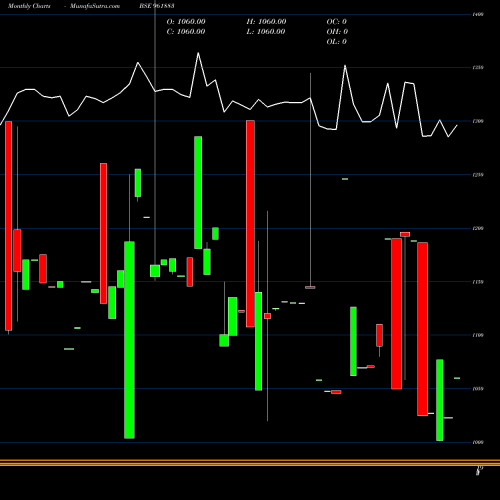Click the 'OC: 0' readout

tap(337, 22)
